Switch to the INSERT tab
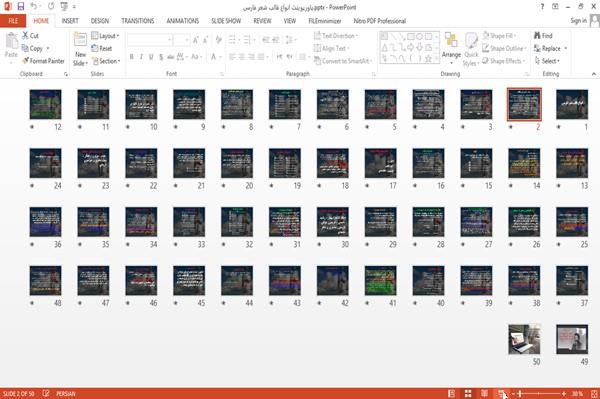The width and height of the screenshot is (600, 399). point(70,21)
